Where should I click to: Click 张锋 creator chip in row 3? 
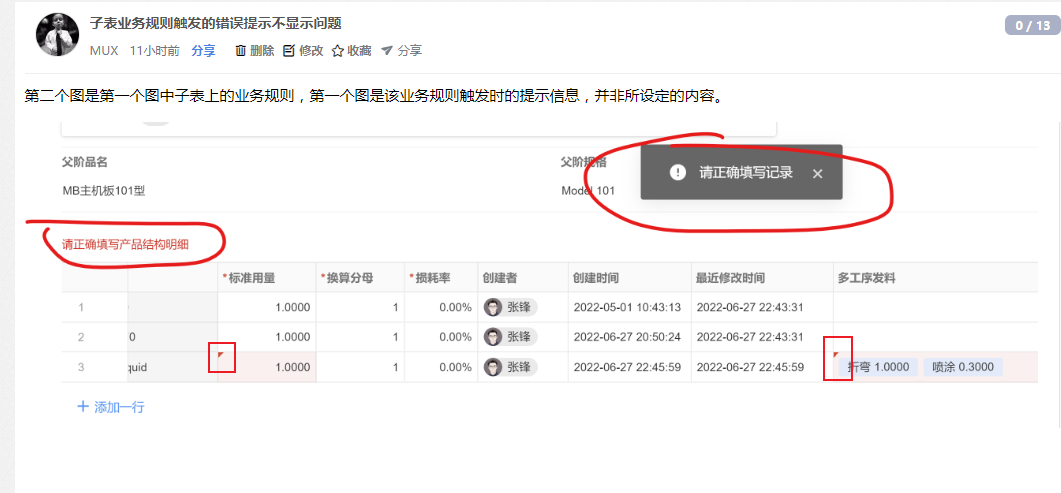click(510, 367)
